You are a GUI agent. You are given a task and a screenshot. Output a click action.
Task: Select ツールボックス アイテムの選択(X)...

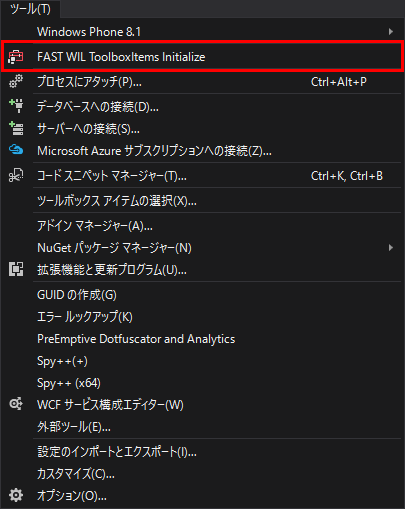point(202,200)
